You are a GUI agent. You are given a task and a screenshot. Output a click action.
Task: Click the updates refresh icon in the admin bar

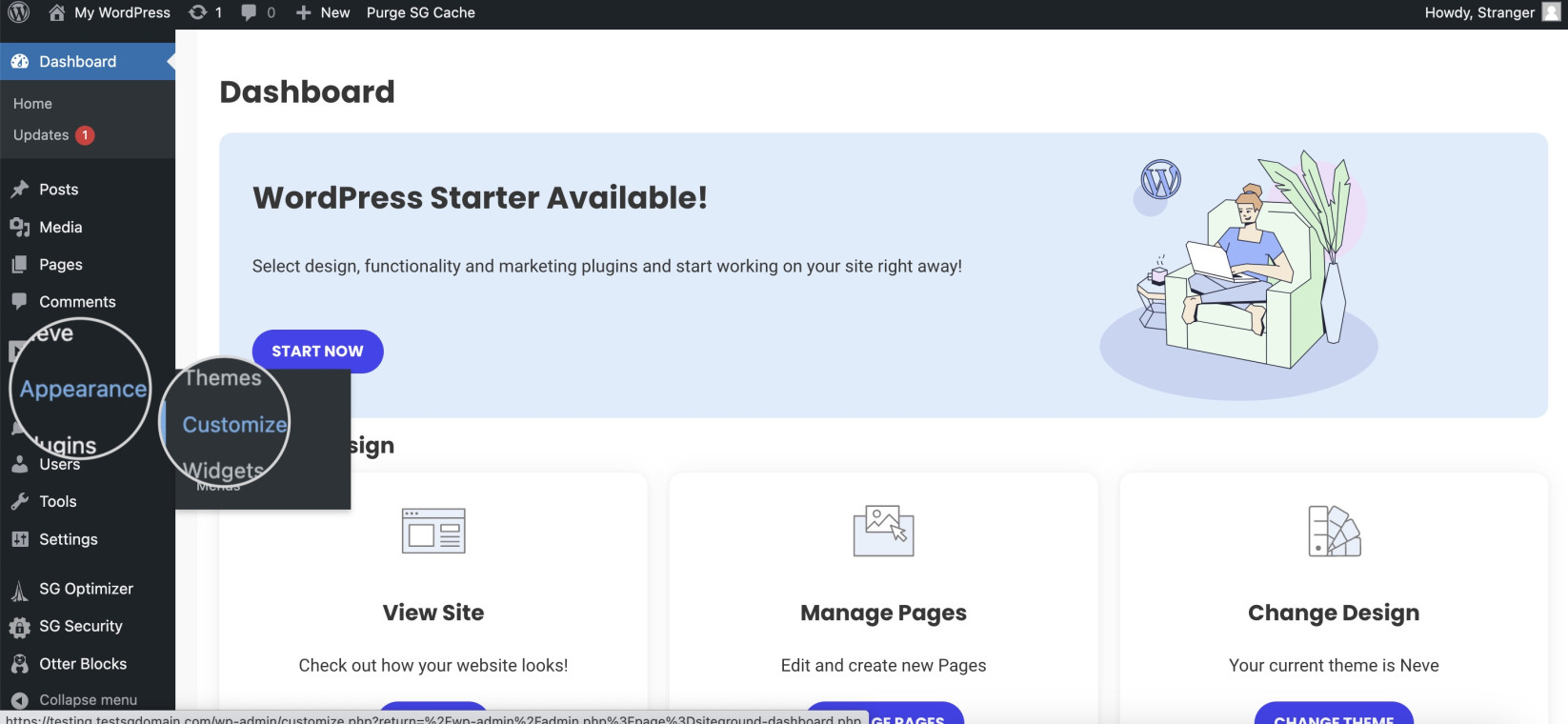pyautogui.click(x=197, y=12)
